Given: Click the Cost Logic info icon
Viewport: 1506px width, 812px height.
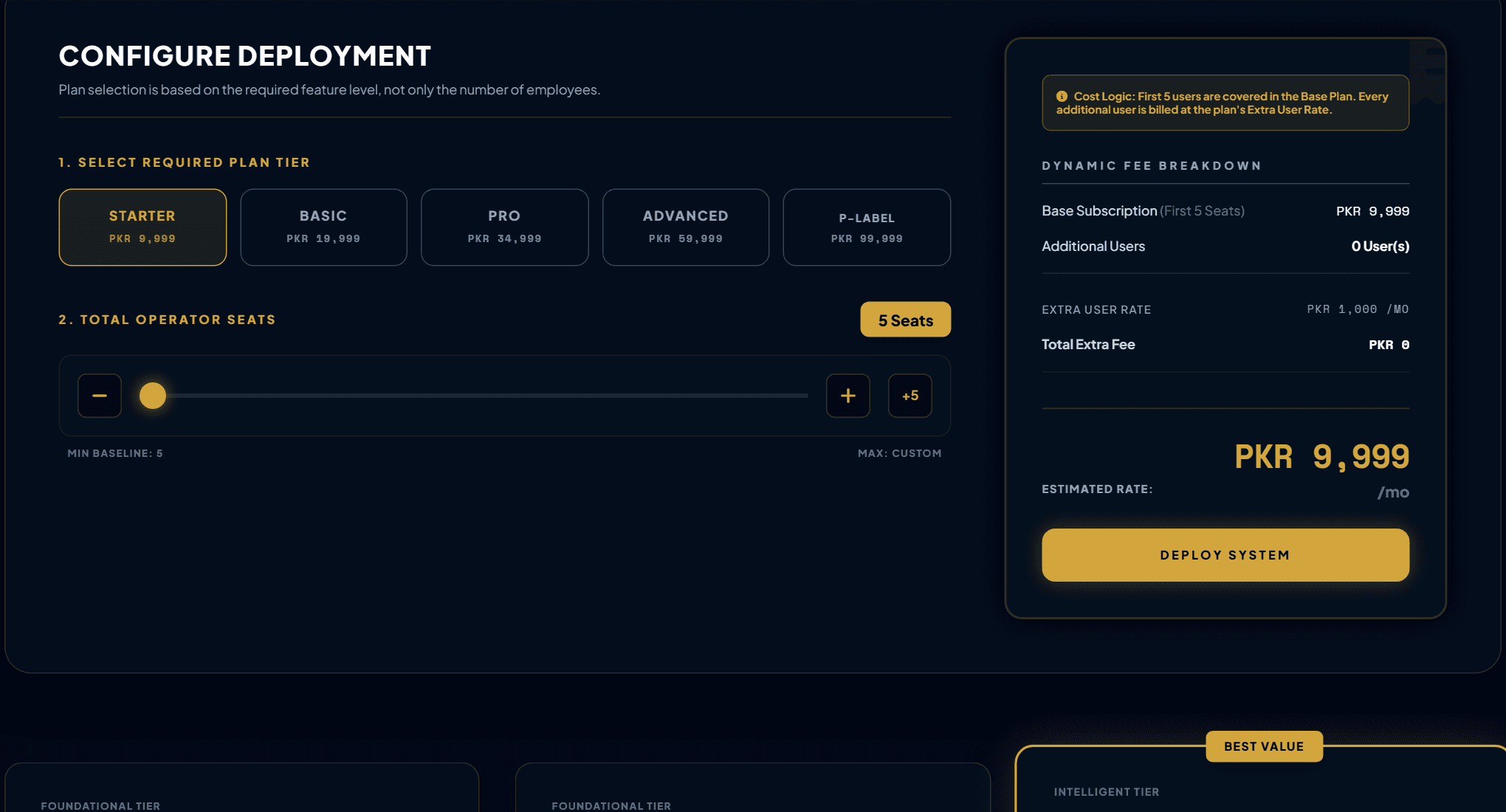Looking at the screenshot, I should [x=1062, y=97].
